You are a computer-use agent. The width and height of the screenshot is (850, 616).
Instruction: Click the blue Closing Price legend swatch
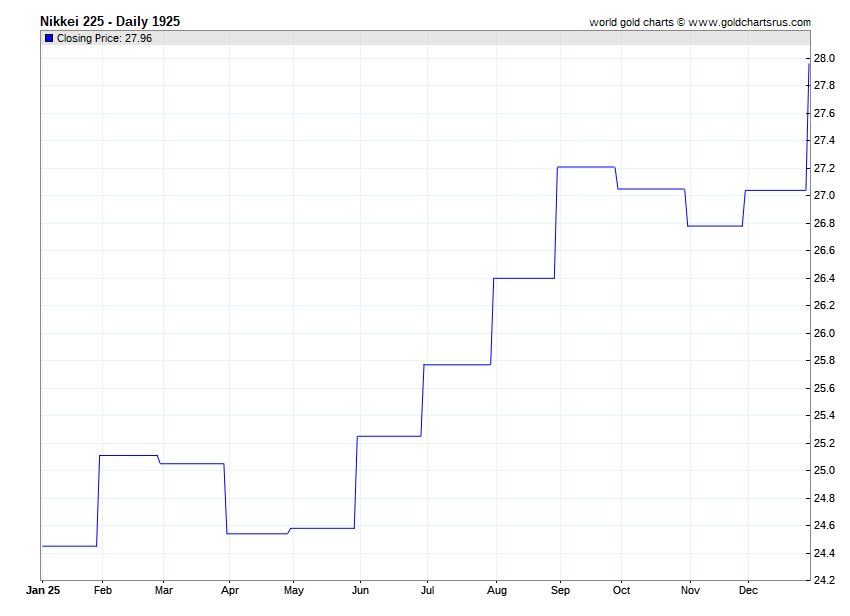tap(49, 38)
